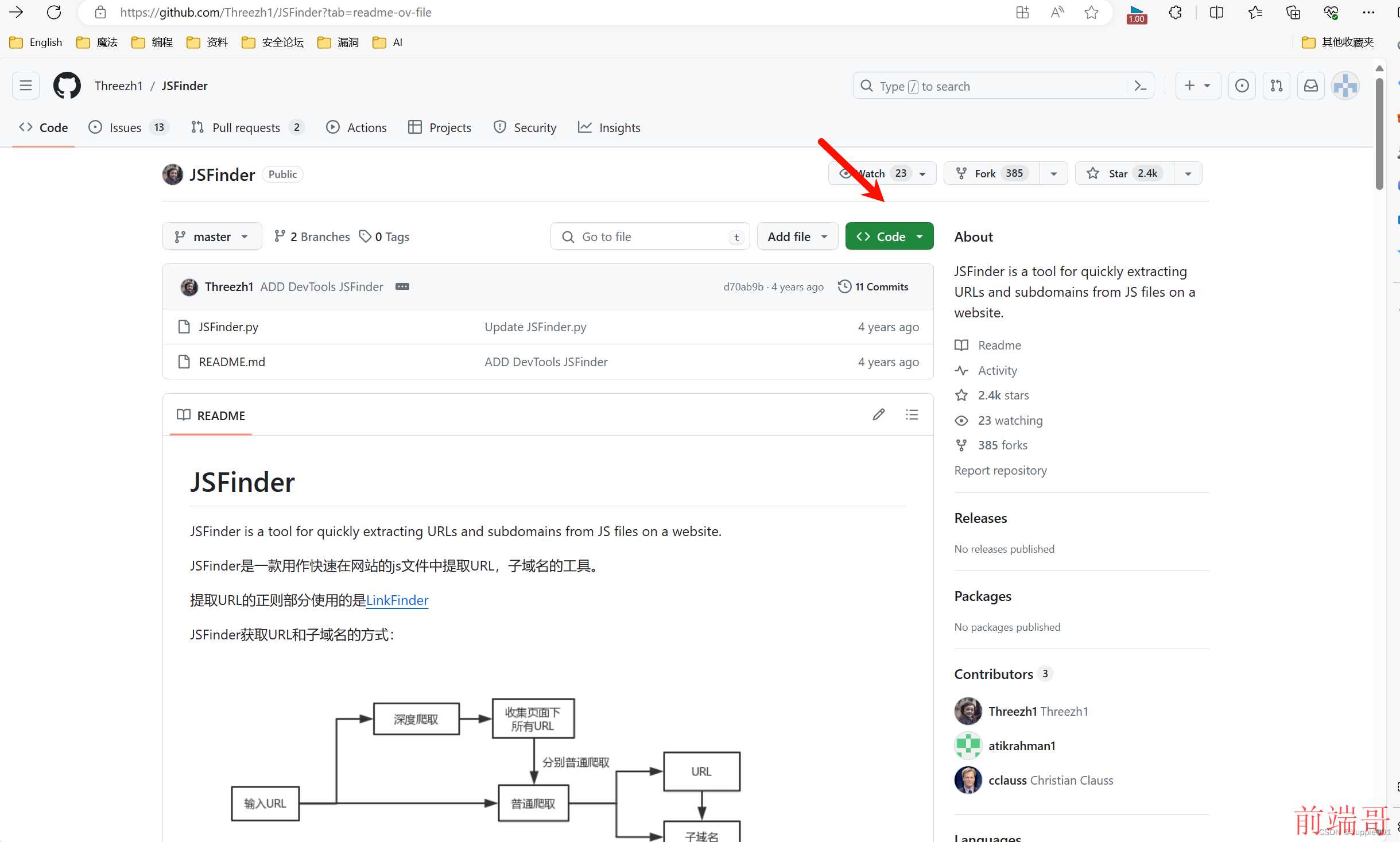Switch to the Issues tab
Screen dimensions: 1400x842
129,127
